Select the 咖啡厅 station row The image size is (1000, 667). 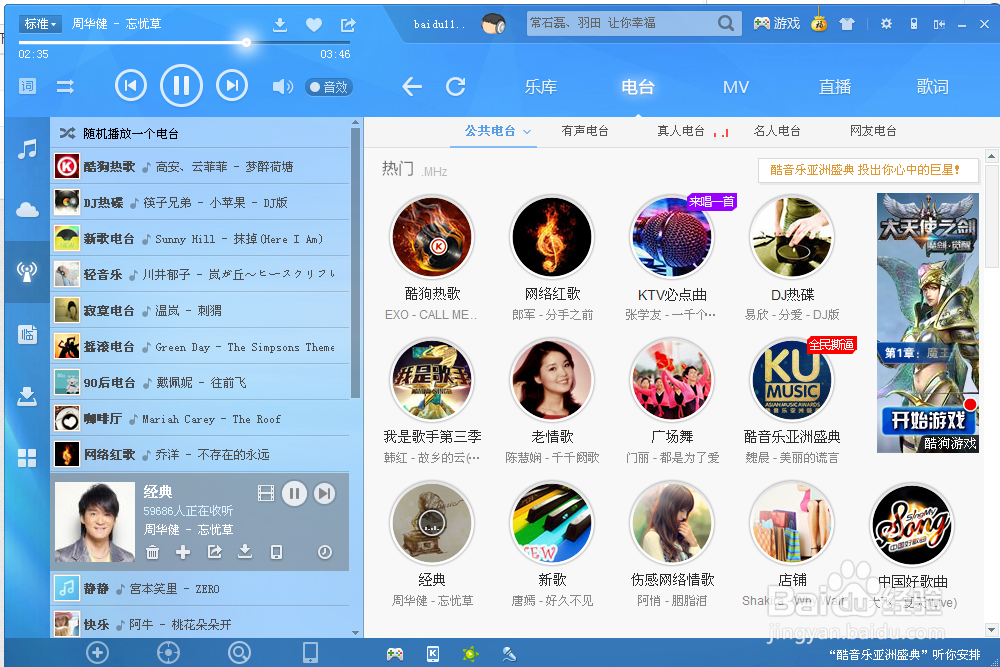click(200, 419)
